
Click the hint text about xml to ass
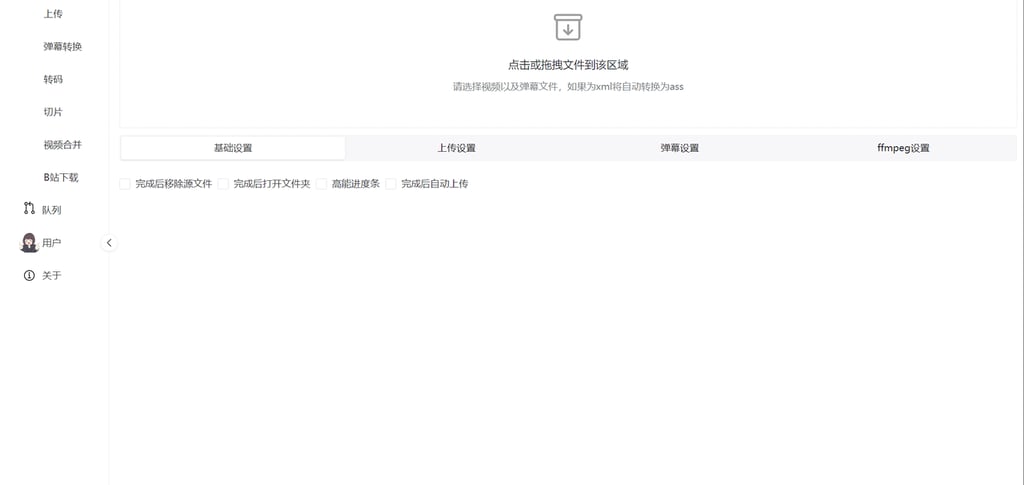pyautogui.click(x=568, y=86)
